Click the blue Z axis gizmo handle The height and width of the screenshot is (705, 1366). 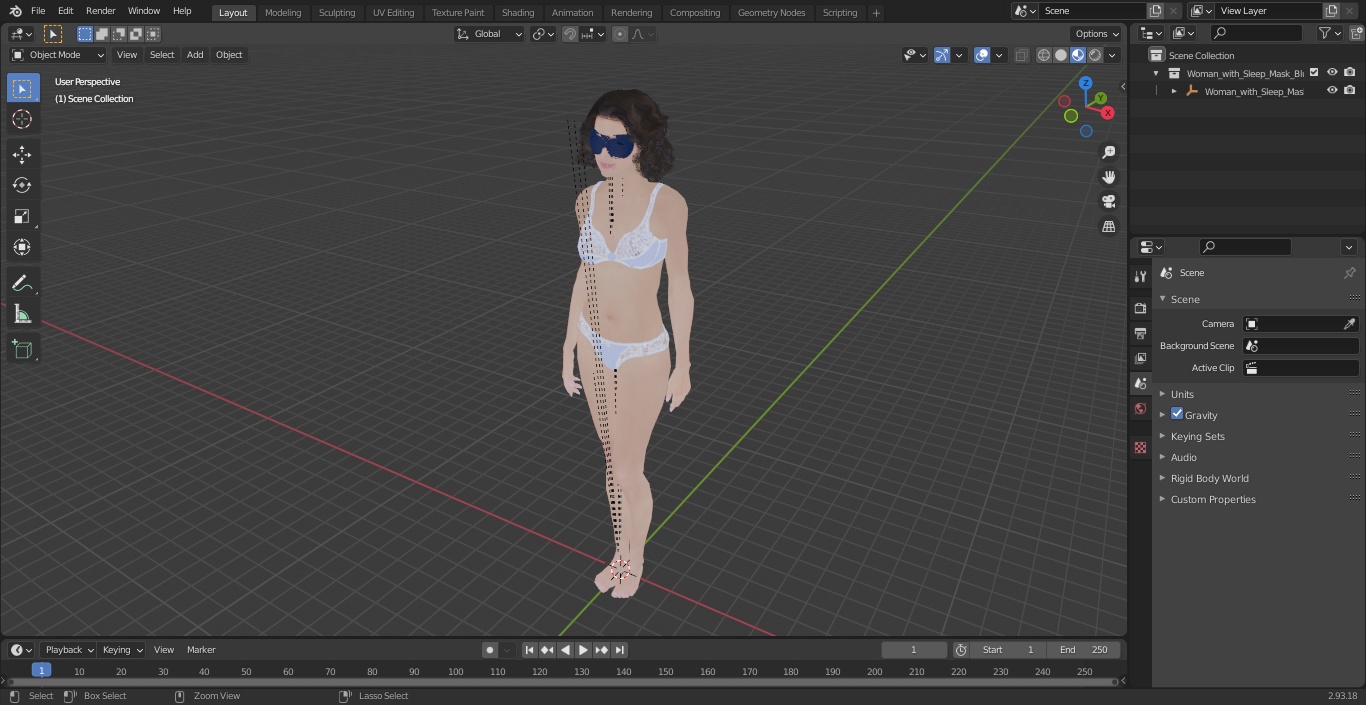point(1085,83)
